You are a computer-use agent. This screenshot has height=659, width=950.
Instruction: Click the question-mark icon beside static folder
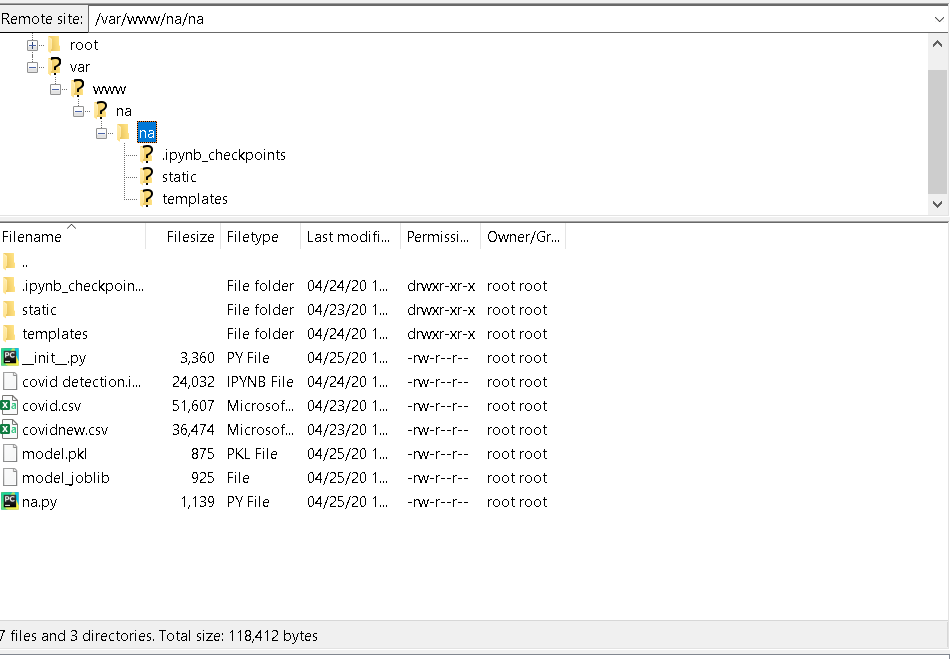tap(146, 176)
